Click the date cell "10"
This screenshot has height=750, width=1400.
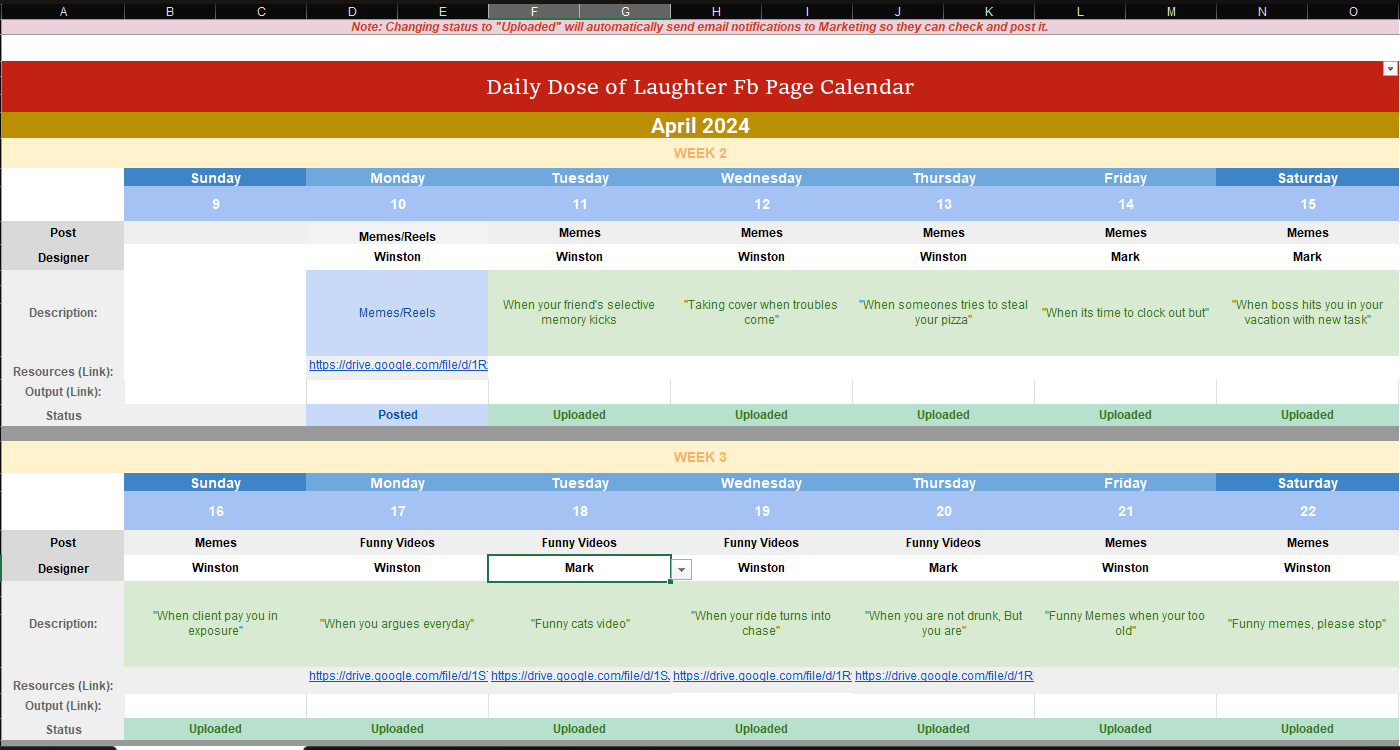398,204
